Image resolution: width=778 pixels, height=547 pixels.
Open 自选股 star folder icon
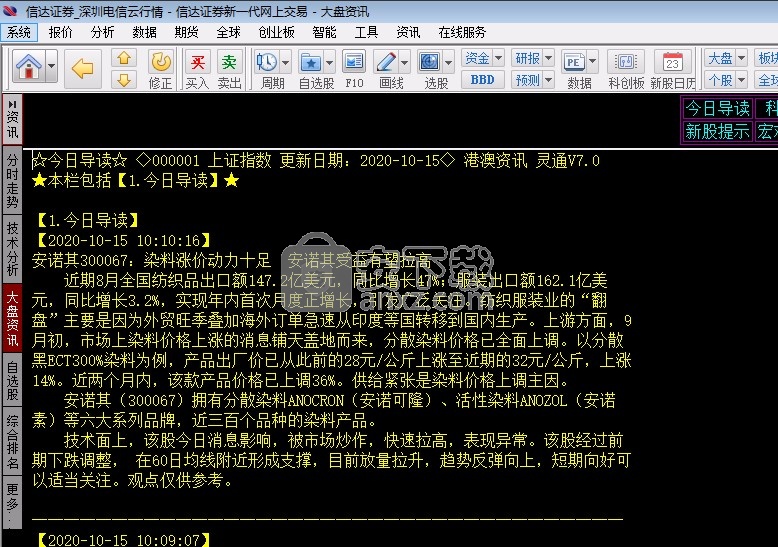(x=311, y=63)
